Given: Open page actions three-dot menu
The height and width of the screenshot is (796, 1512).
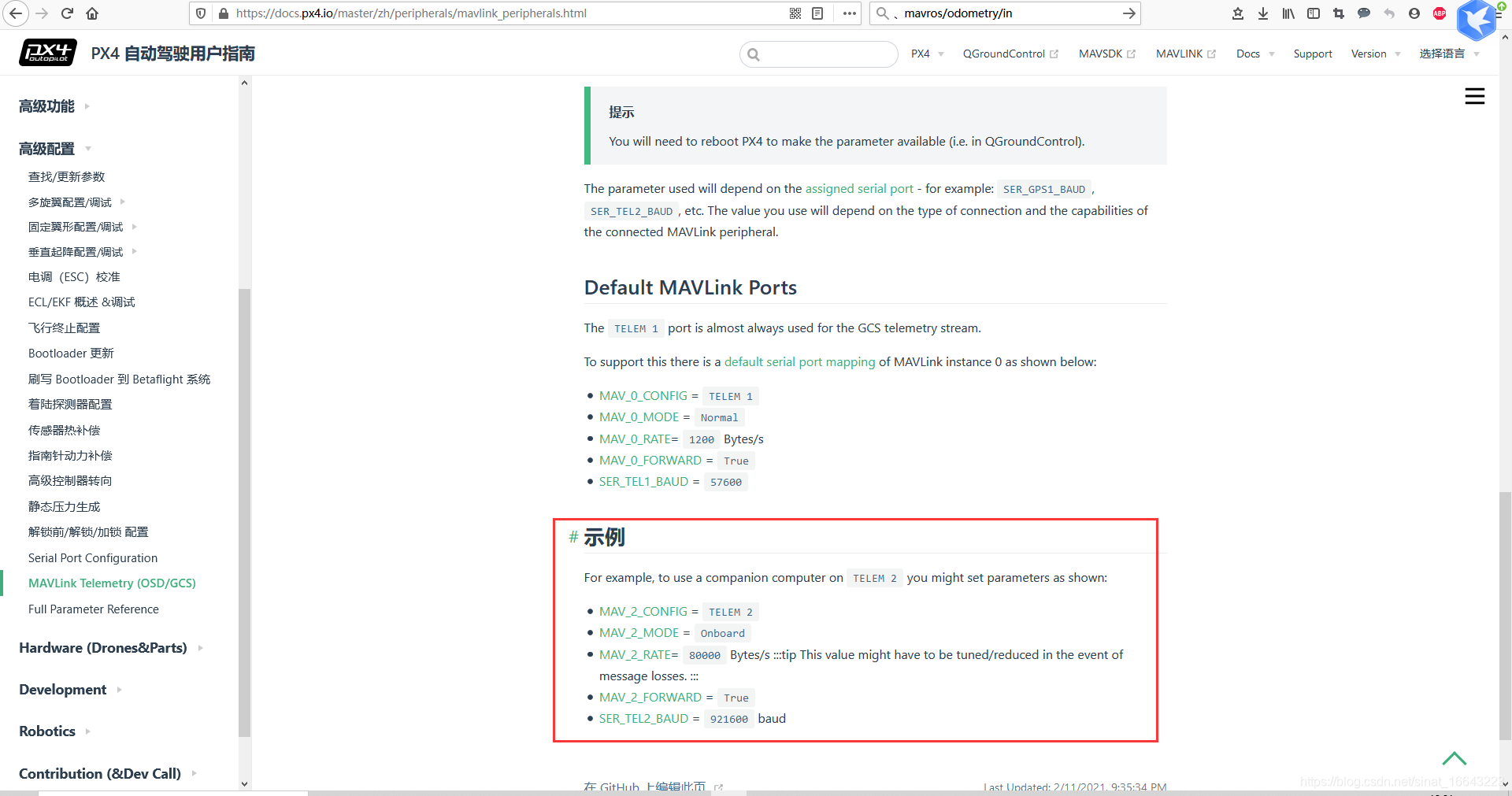Looking at the screenshot, I should pyautogui.click(x=849, y=13).
